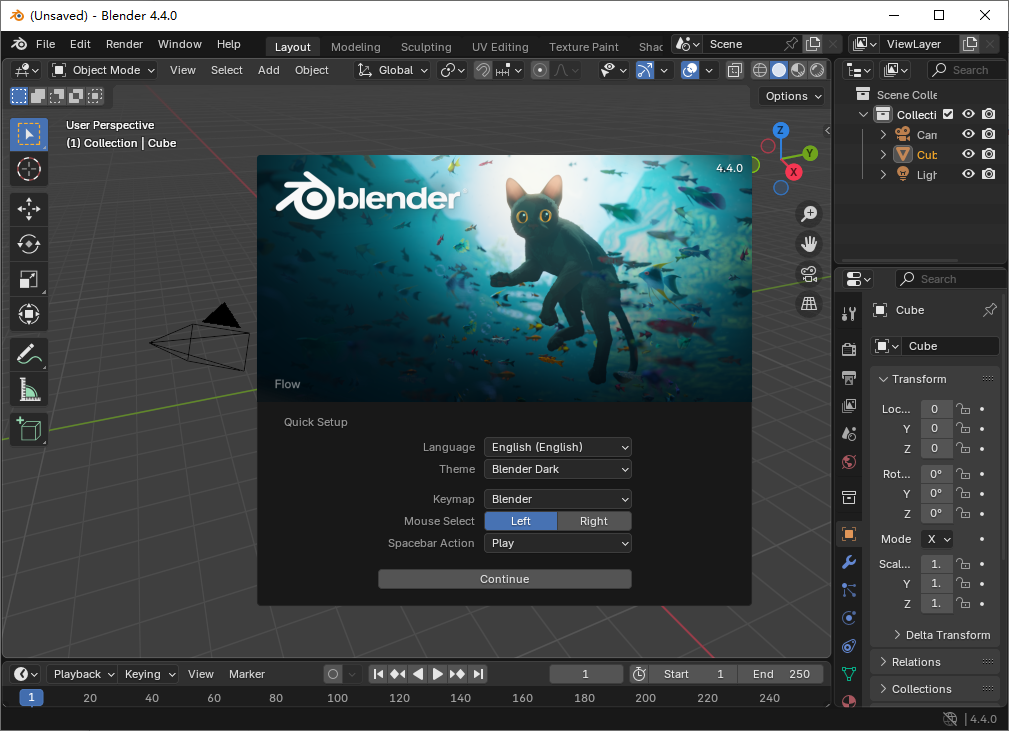Toggle Collection exclude checkbox in outliner
The width and height of the screenshot is (1009, 731).
(948, 114)
